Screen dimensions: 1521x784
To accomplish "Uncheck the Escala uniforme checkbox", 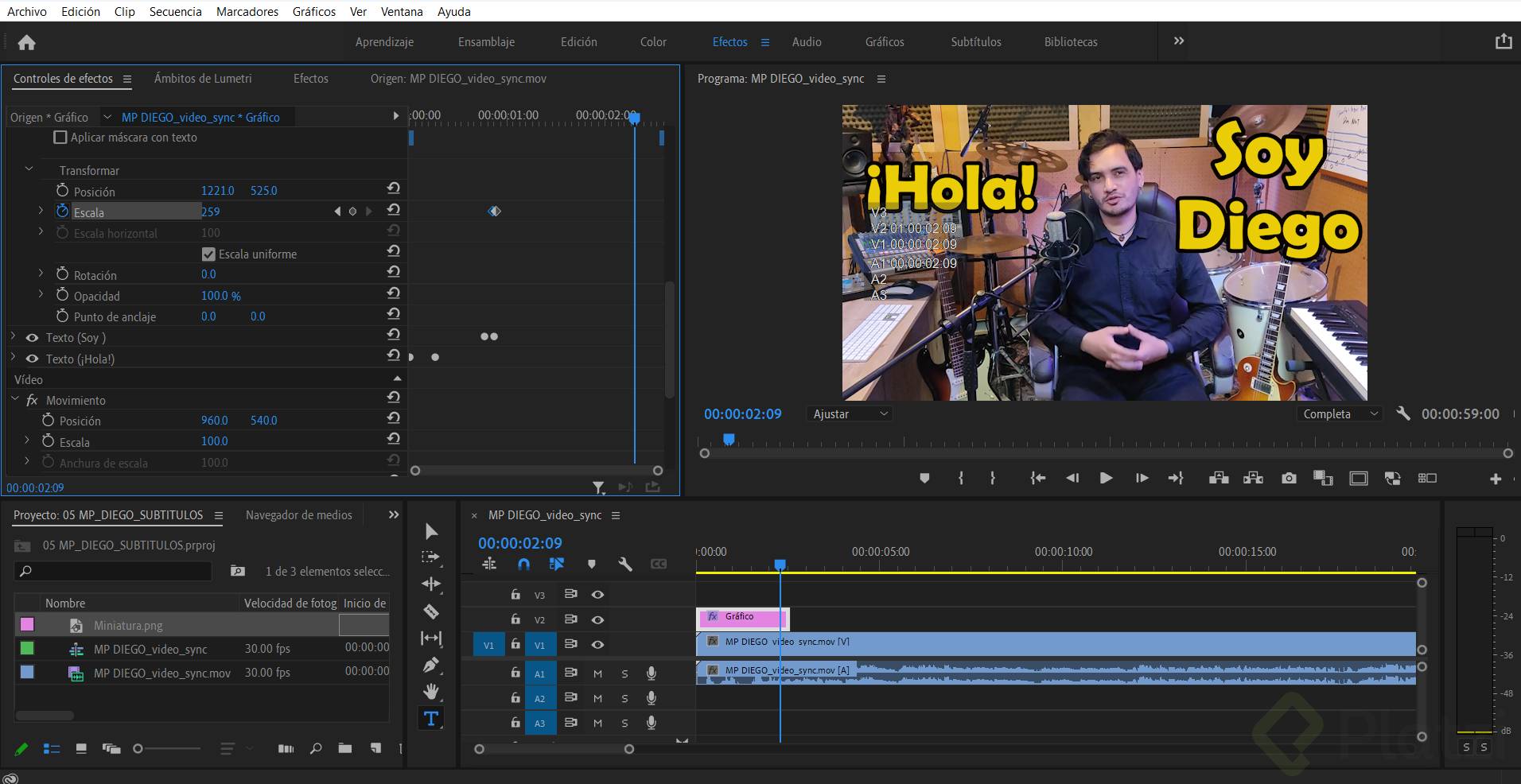I will point(208,254).
